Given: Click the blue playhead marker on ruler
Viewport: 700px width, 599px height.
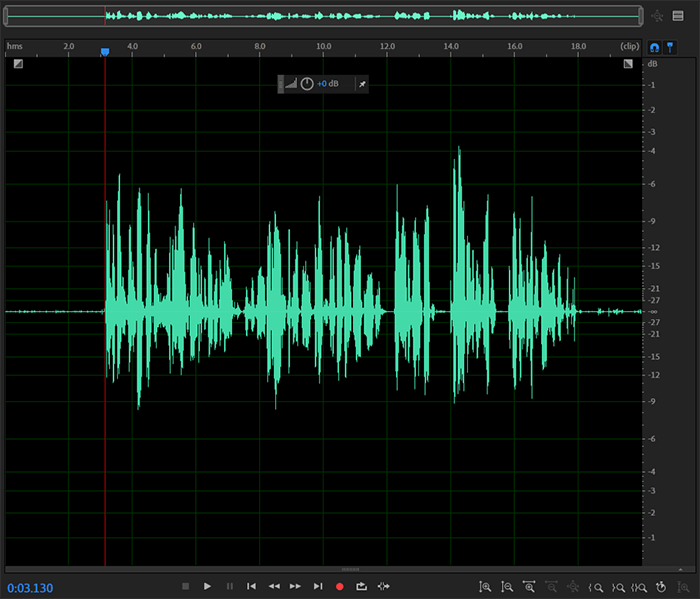Looking at the screenshot, I should pyautogui.click(x=105, y=52).
